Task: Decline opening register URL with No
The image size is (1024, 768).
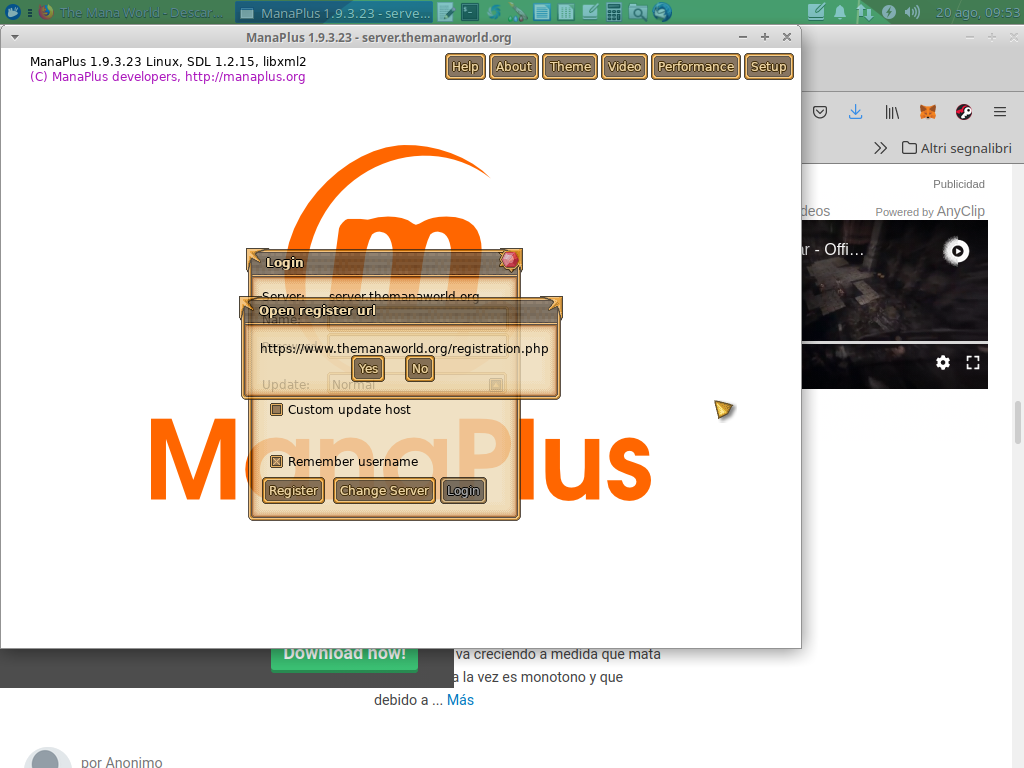Action: tap(420, 368)
